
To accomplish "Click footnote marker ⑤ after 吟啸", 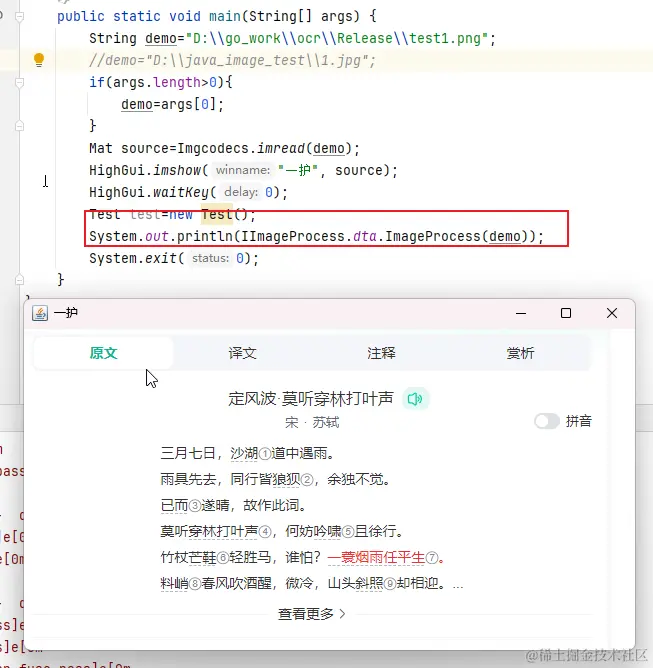I will coord(348,532).
